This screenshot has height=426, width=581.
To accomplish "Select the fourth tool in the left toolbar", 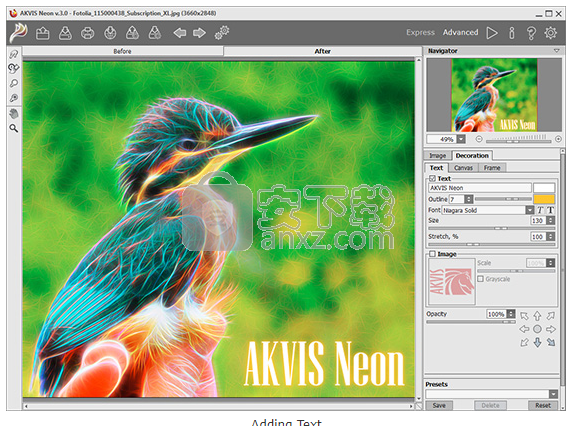I will [x=14, y=98].
